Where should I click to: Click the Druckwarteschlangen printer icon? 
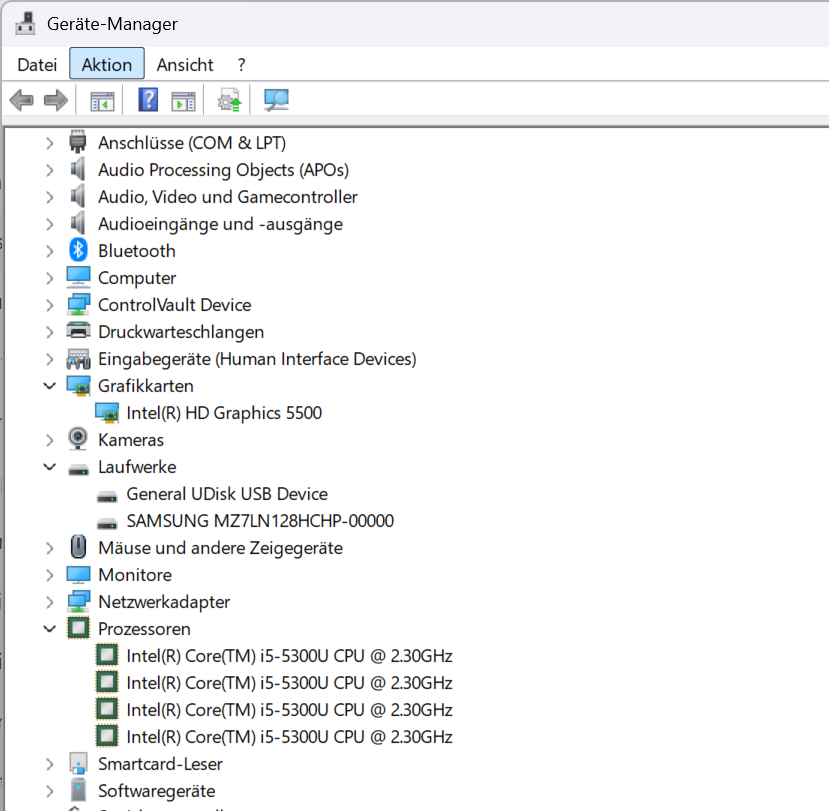pos(78,331)
